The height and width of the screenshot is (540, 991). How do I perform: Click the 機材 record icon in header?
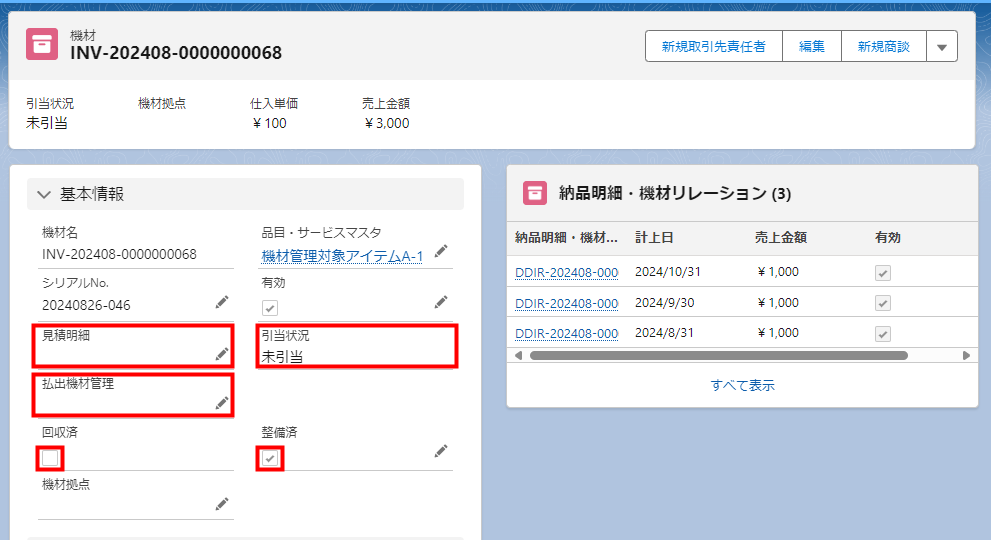(42, 44)
